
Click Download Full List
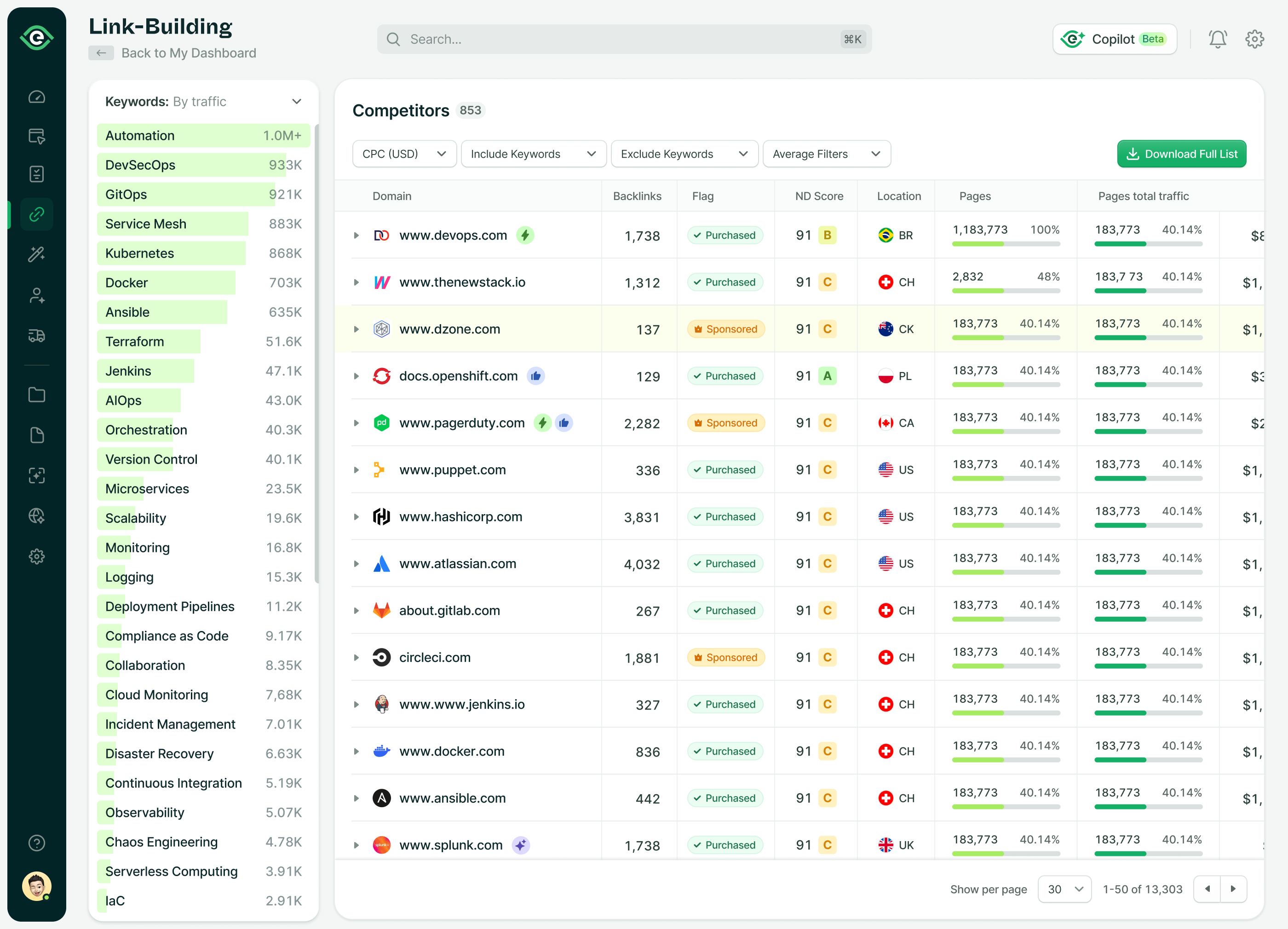click(1181, 153)
